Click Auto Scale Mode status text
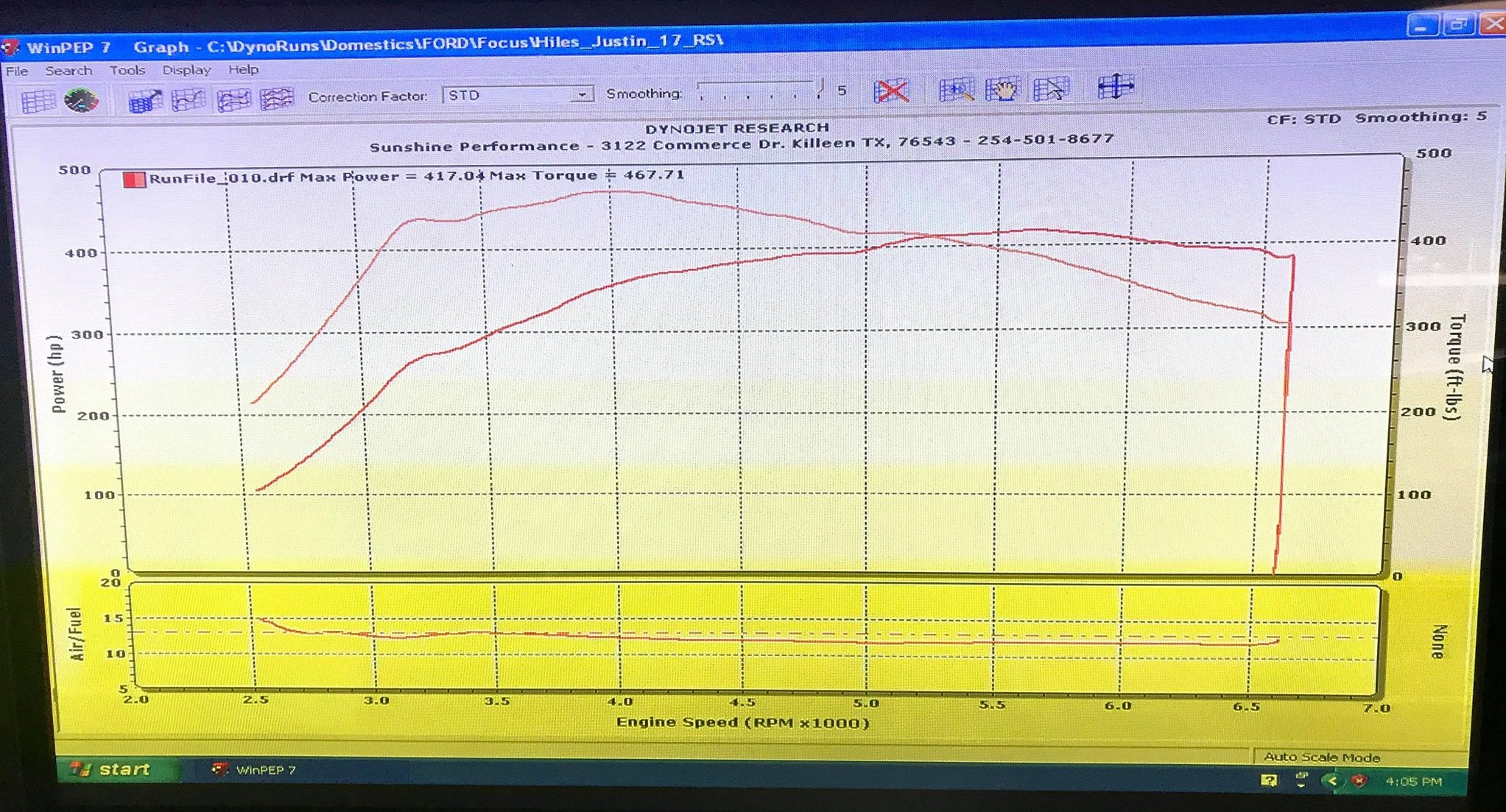 tap(1322, 757)
